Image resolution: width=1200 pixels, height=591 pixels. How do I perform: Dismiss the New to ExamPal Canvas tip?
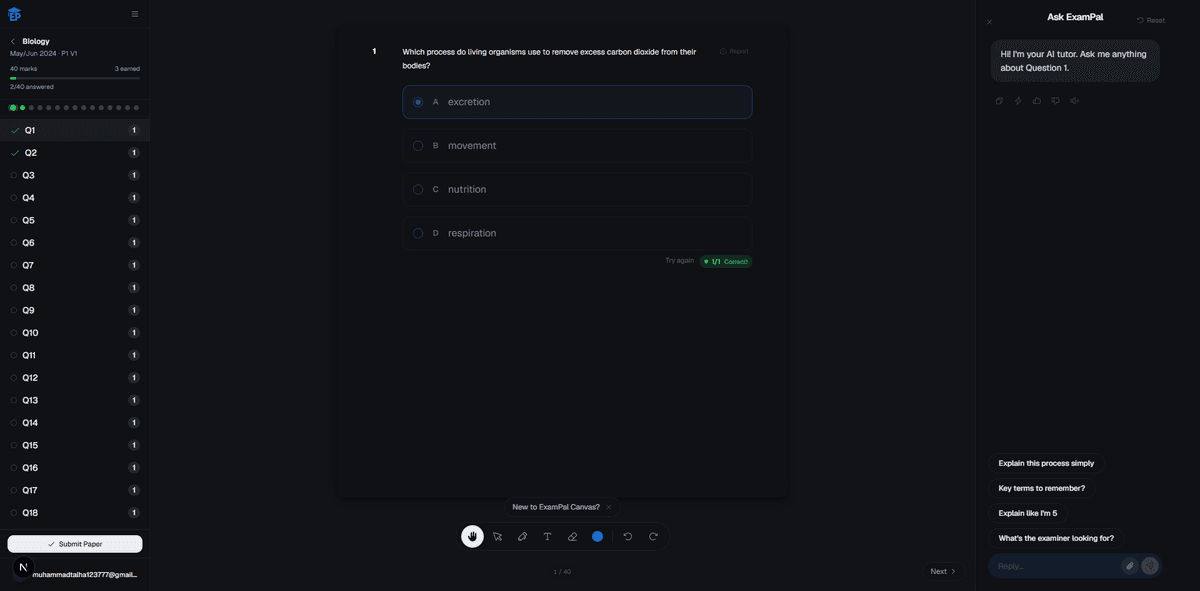click(608, 507)
